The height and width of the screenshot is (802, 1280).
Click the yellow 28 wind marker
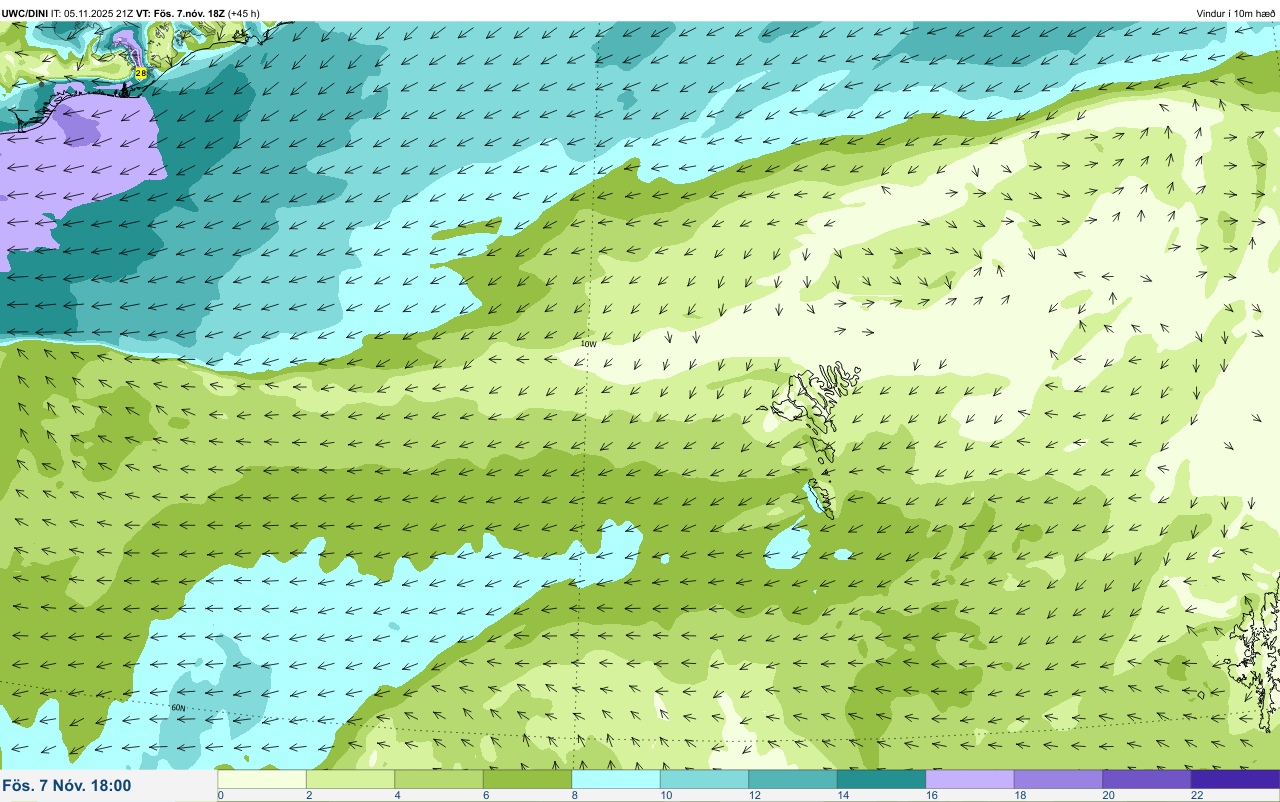coord(141,73)
